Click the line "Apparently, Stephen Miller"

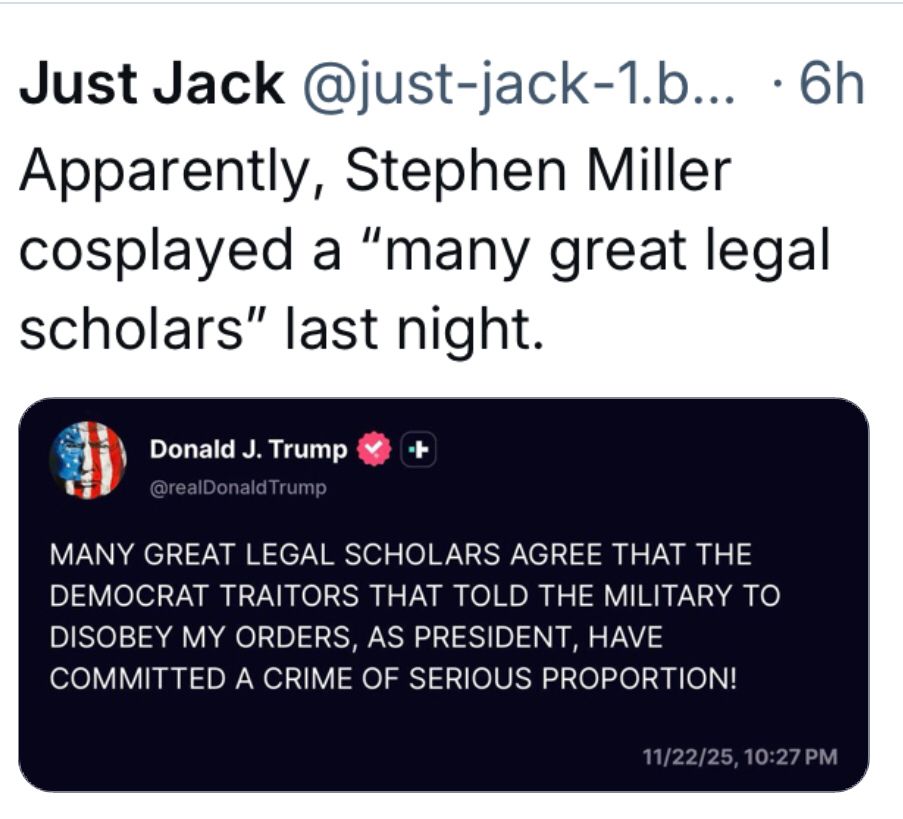[x=375, y=172]
